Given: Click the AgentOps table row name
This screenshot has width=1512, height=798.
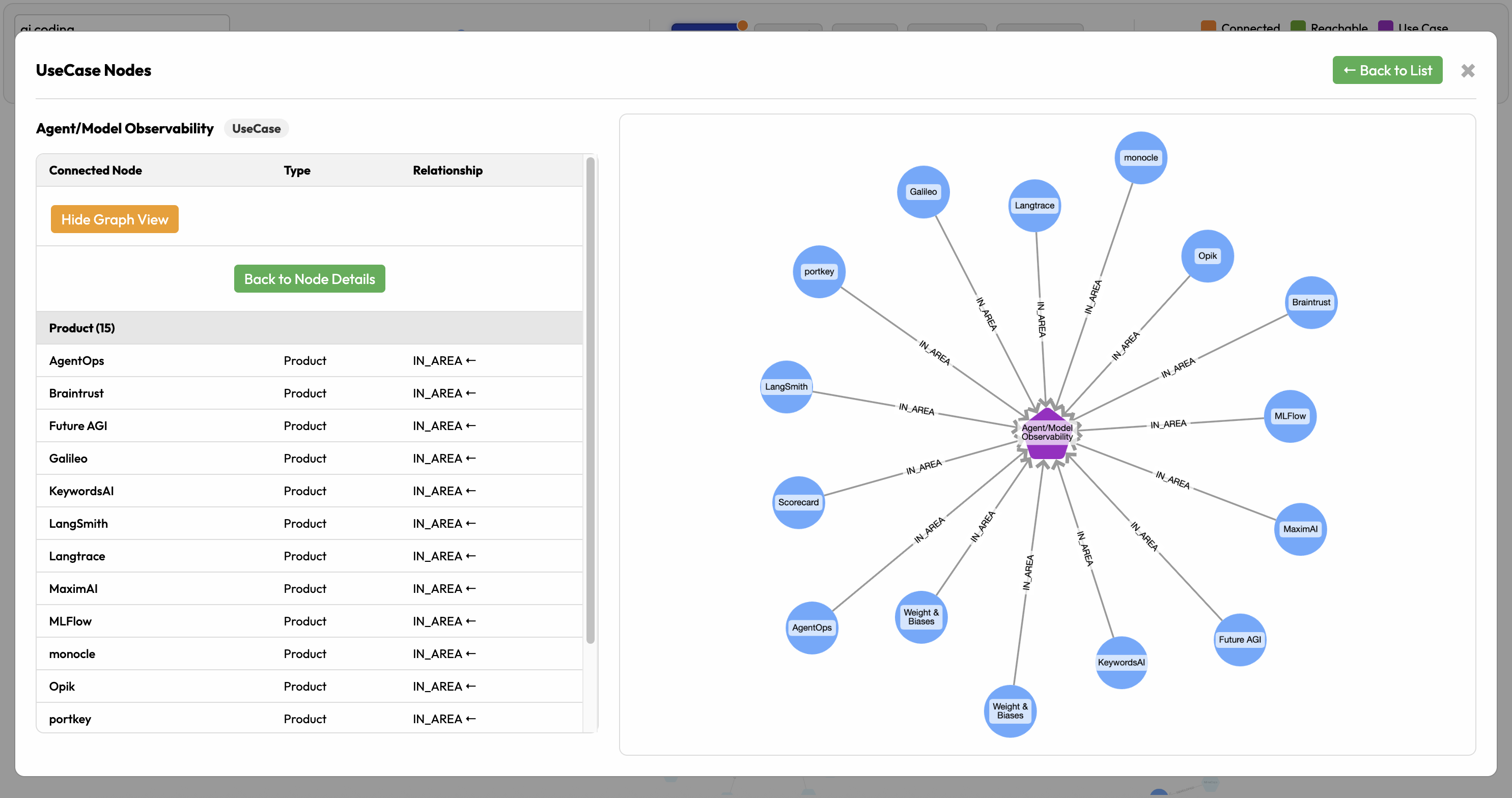Looking at the screenshot, I should tap(76, 361).
